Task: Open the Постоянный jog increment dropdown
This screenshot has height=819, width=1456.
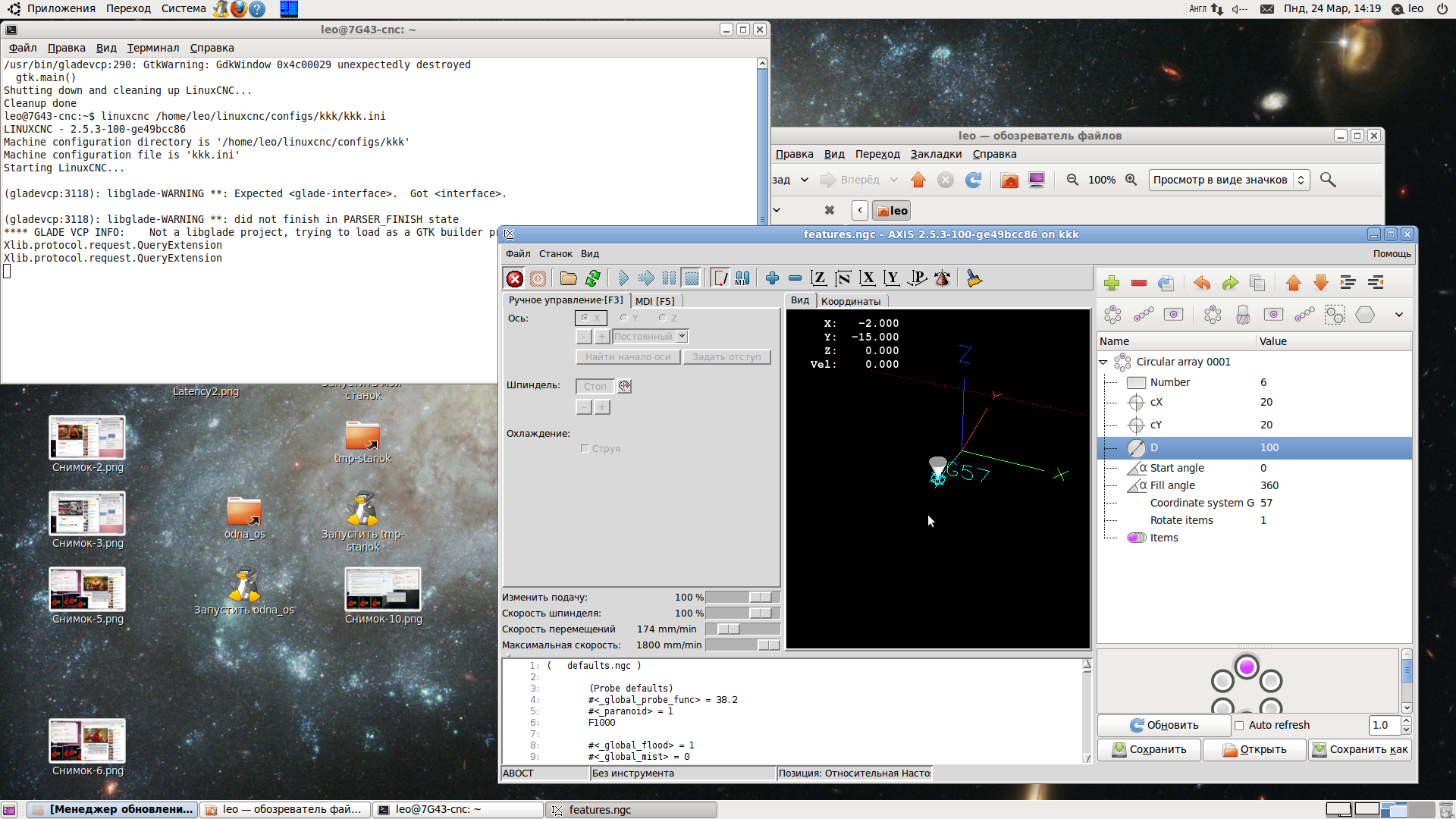Action: click(682, 337)
